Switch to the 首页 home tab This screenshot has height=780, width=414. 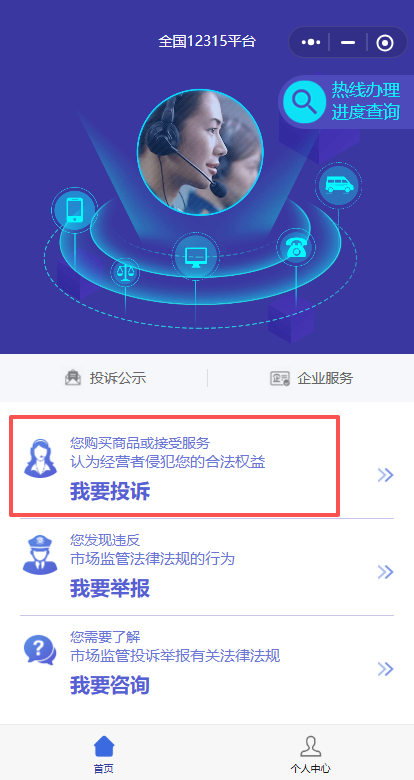pos(104,753)
